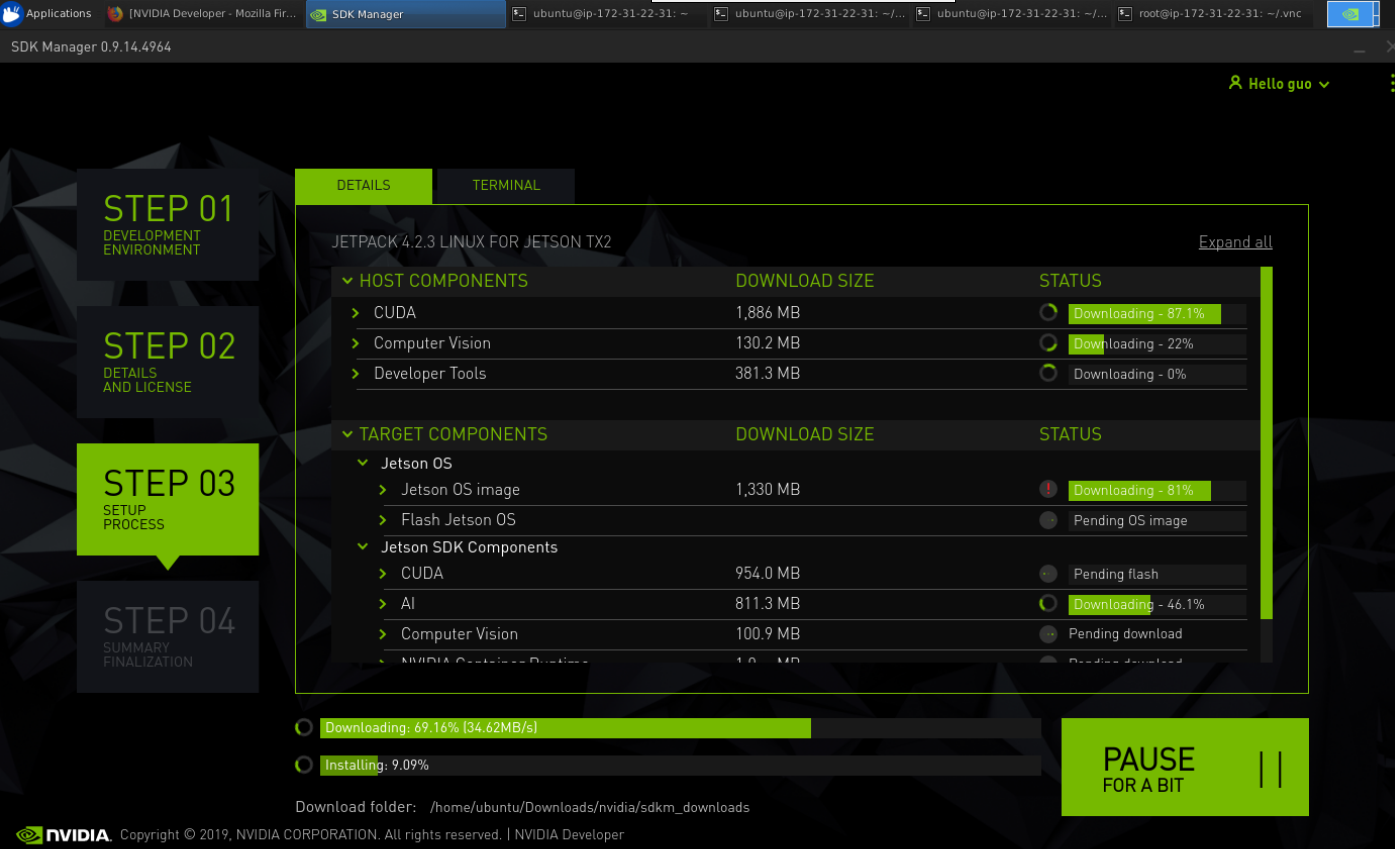Click the JETPACK 4.2.3 LINUX FOR JETSON TX2 heading
The image size is (1395, 849).
[472, 242]
